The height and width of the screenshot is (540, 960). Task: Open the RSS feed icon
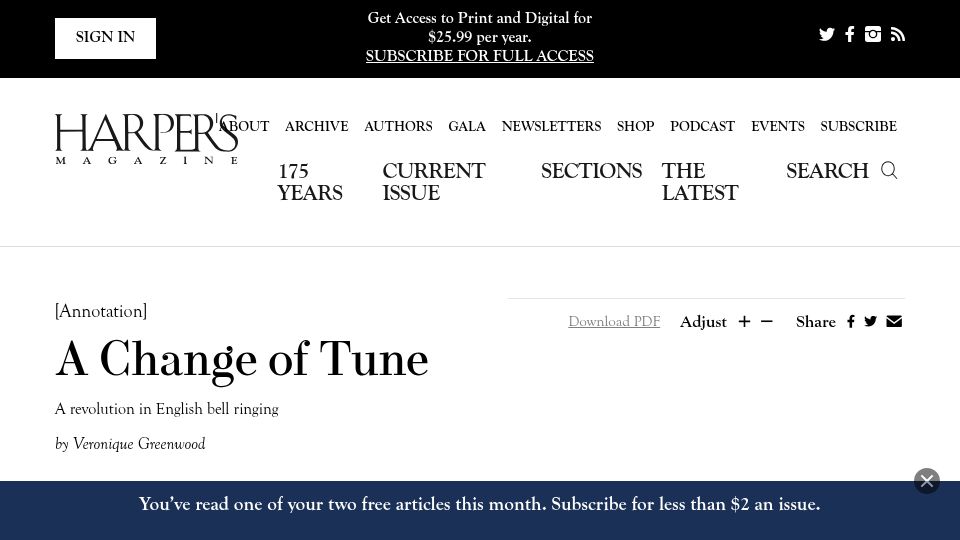(898, 34)
